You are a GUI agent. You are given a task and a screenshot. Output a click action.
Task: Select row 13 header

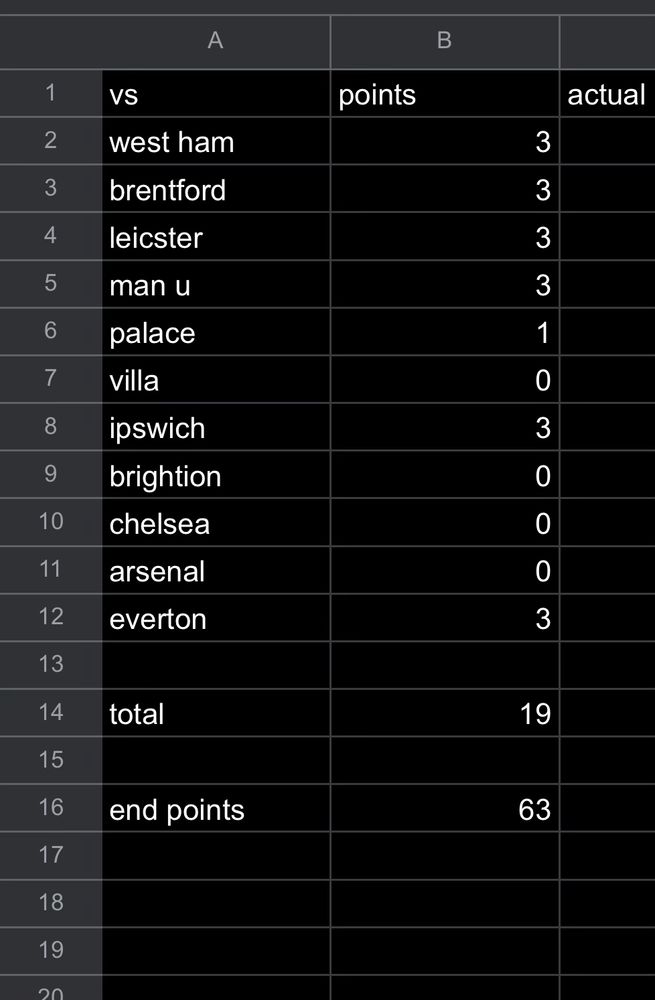(51, 664)
